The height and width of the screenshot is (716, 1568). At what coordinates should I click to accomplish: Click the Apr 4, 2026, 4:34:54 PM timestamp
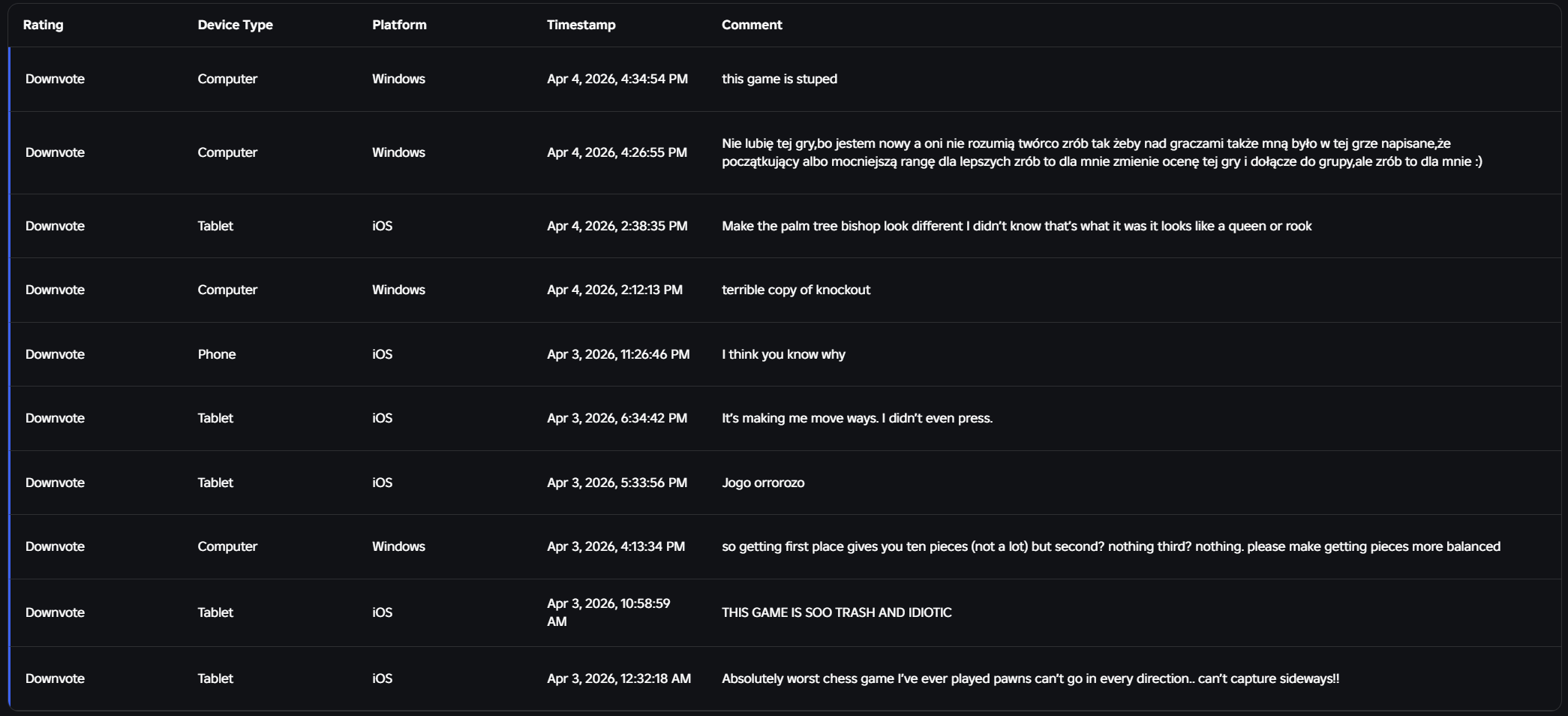pyautogui.click(x=617, y=79)
